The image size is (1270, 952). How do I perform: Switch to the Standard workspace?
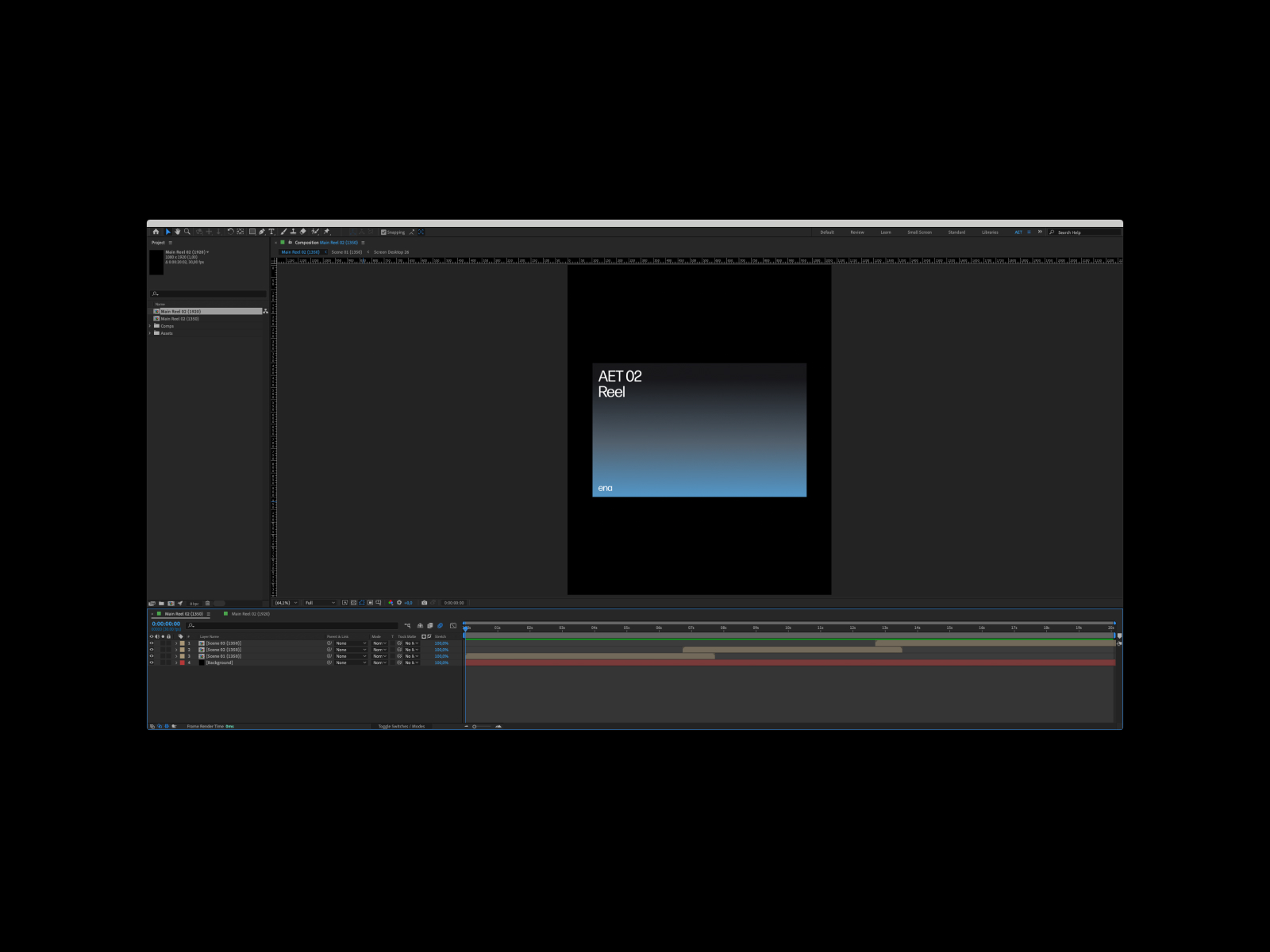[957, 232]
